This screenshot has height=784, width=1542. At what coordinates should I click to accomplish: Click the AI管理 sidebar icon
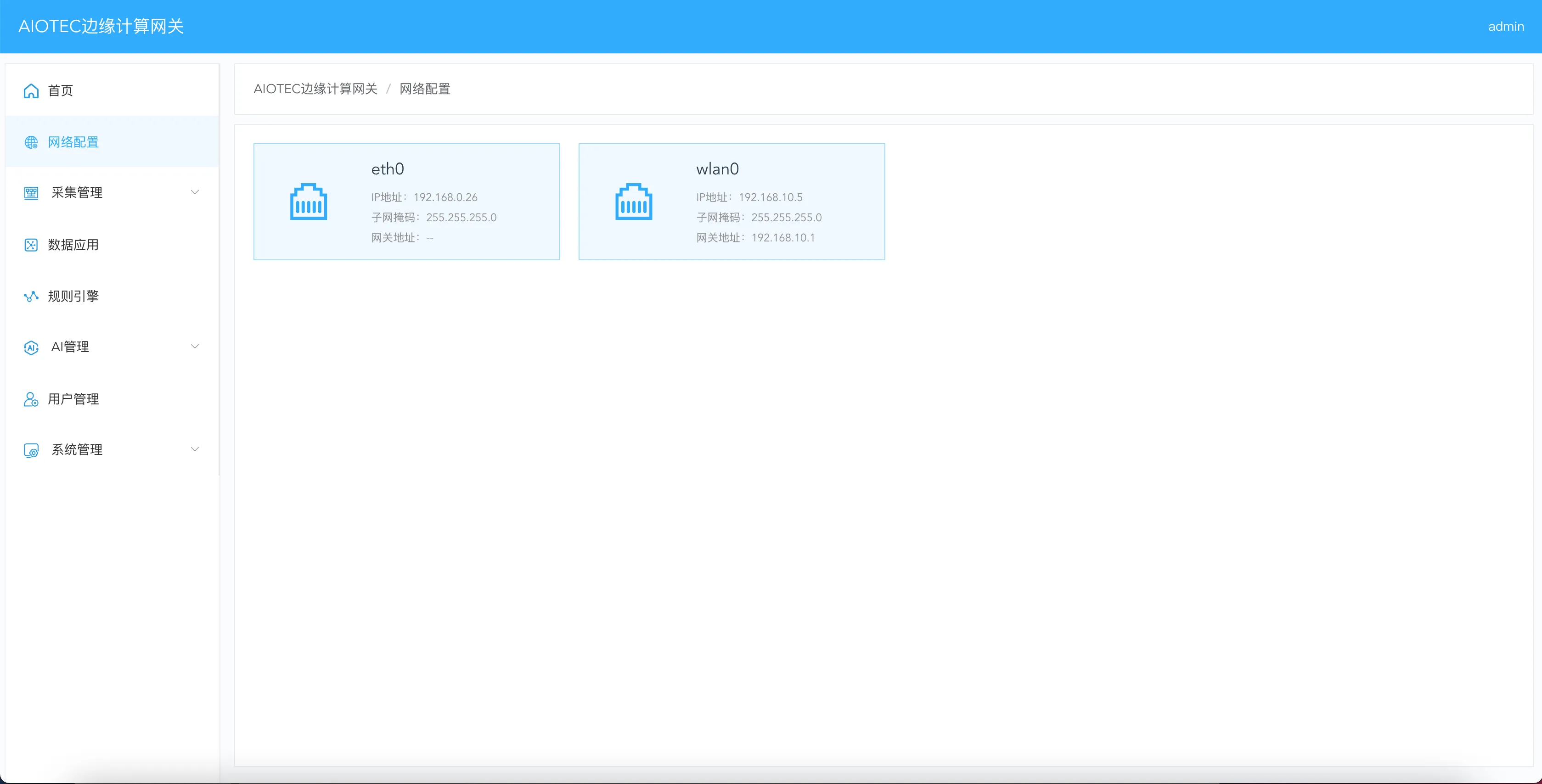pyautogui.click(x=31, y=347)
